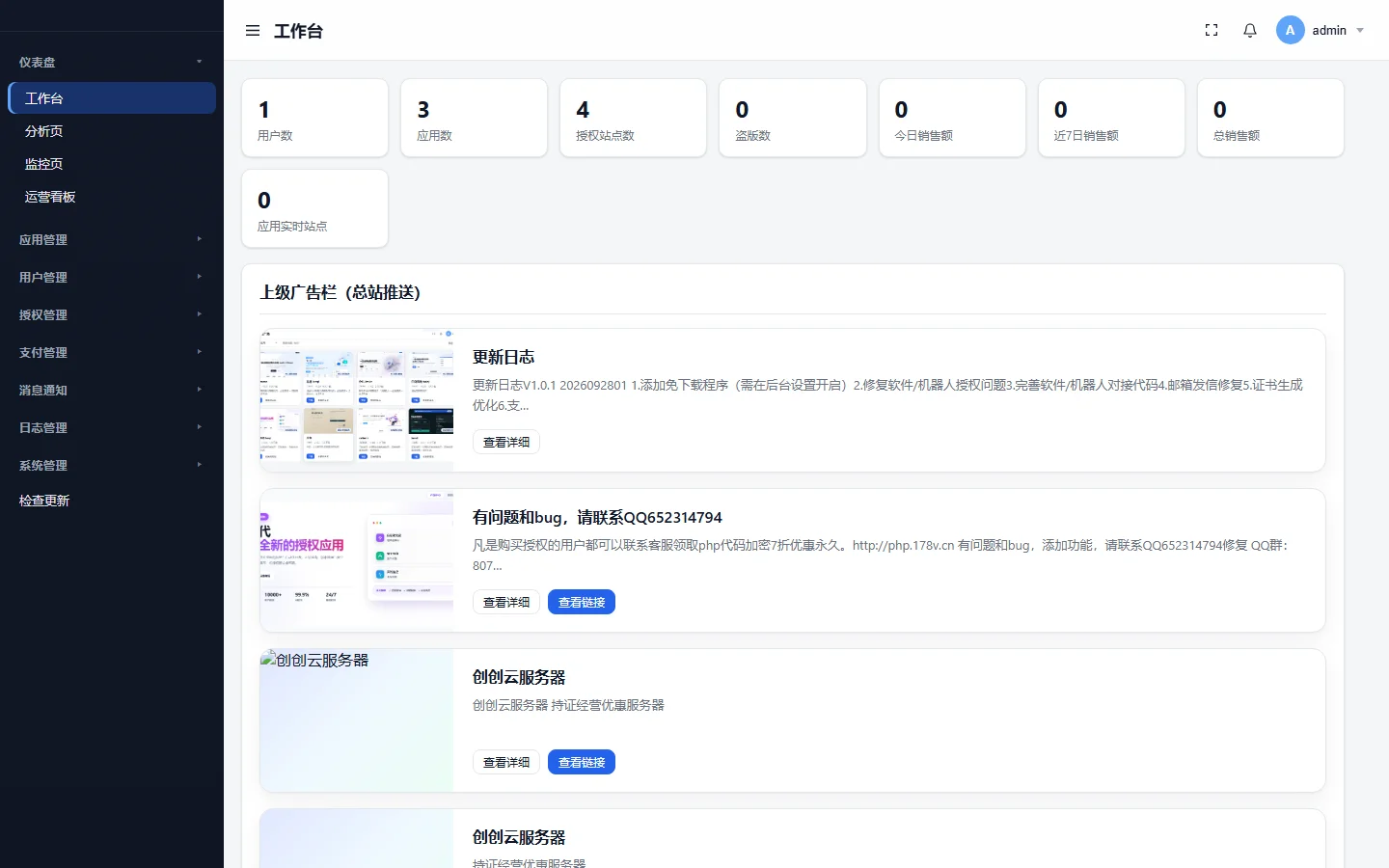Viewport: 1389px width, 868px height.
Task: Expand the 授权管理 menu
Action: [x=112, y=314]
